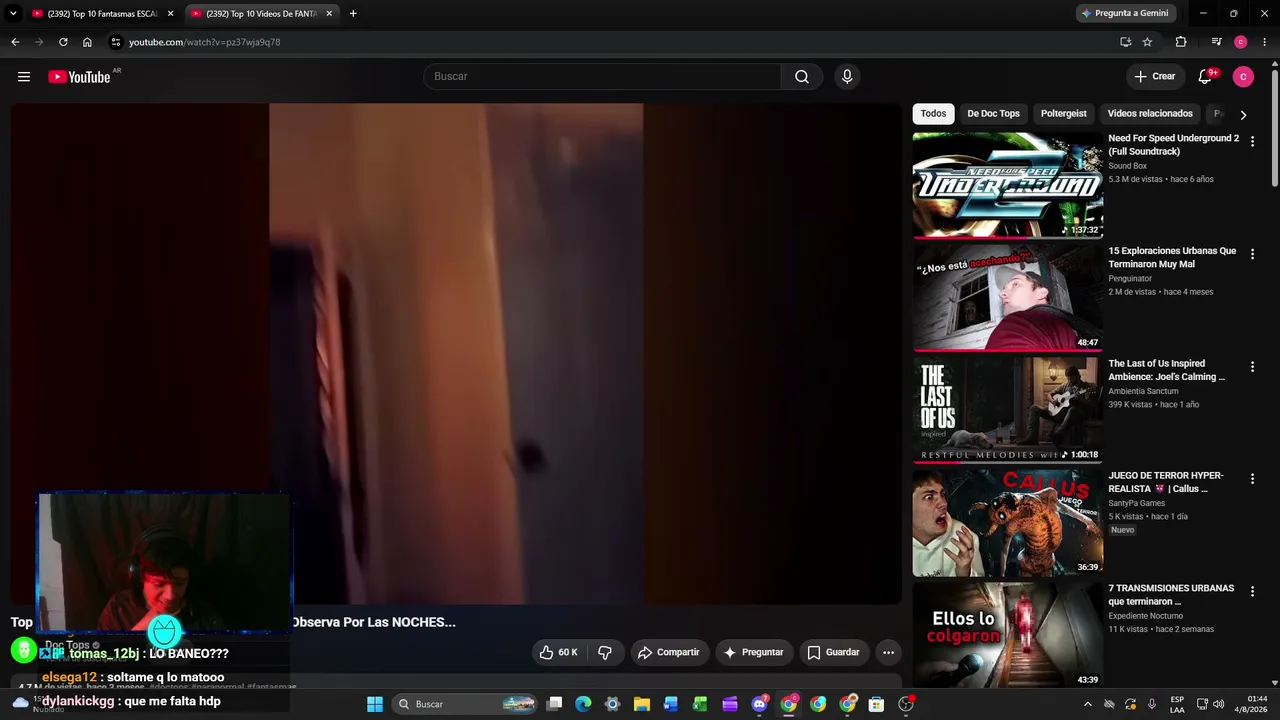
Task: Open the Need For Speed Underground 2 title link
Action: click(x=1173, y=145)
